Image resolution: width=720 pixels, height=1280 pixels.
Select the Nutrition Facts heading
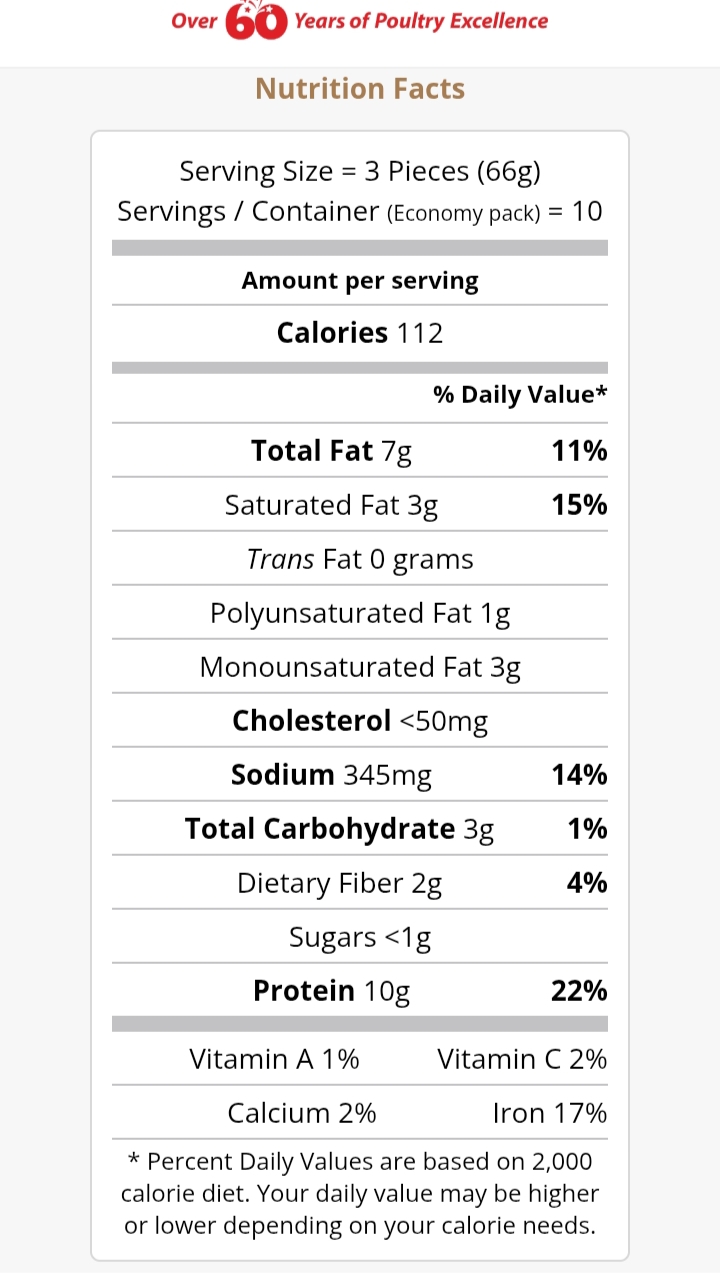pyautogui.click(x=360, y=89)
